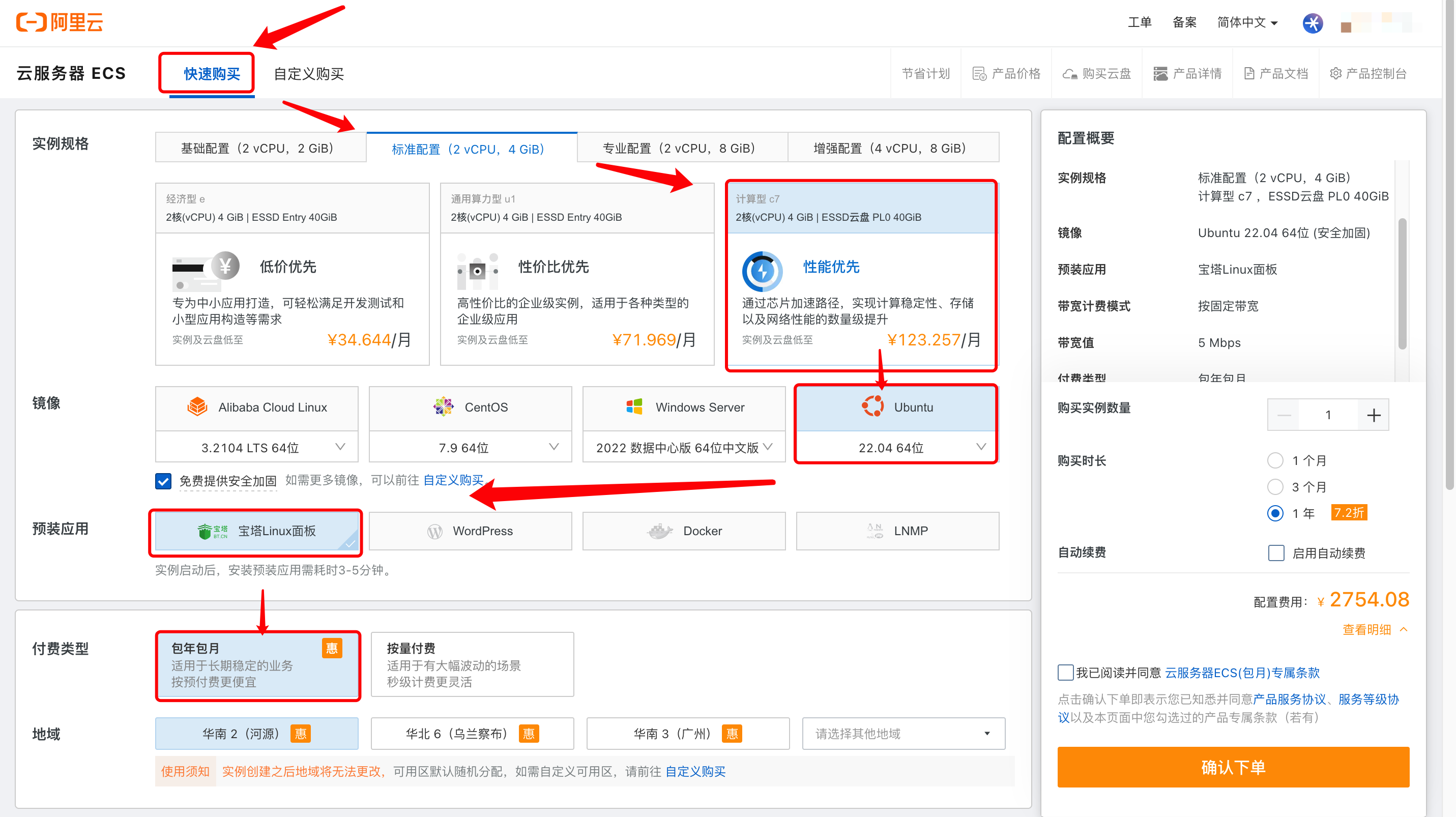Image resolution: width=1456 pixels, height=817 pixels.
Task: Select 标准配置（2 vCPU, 4 GiB）tab
Action: (x=472, y=149)
